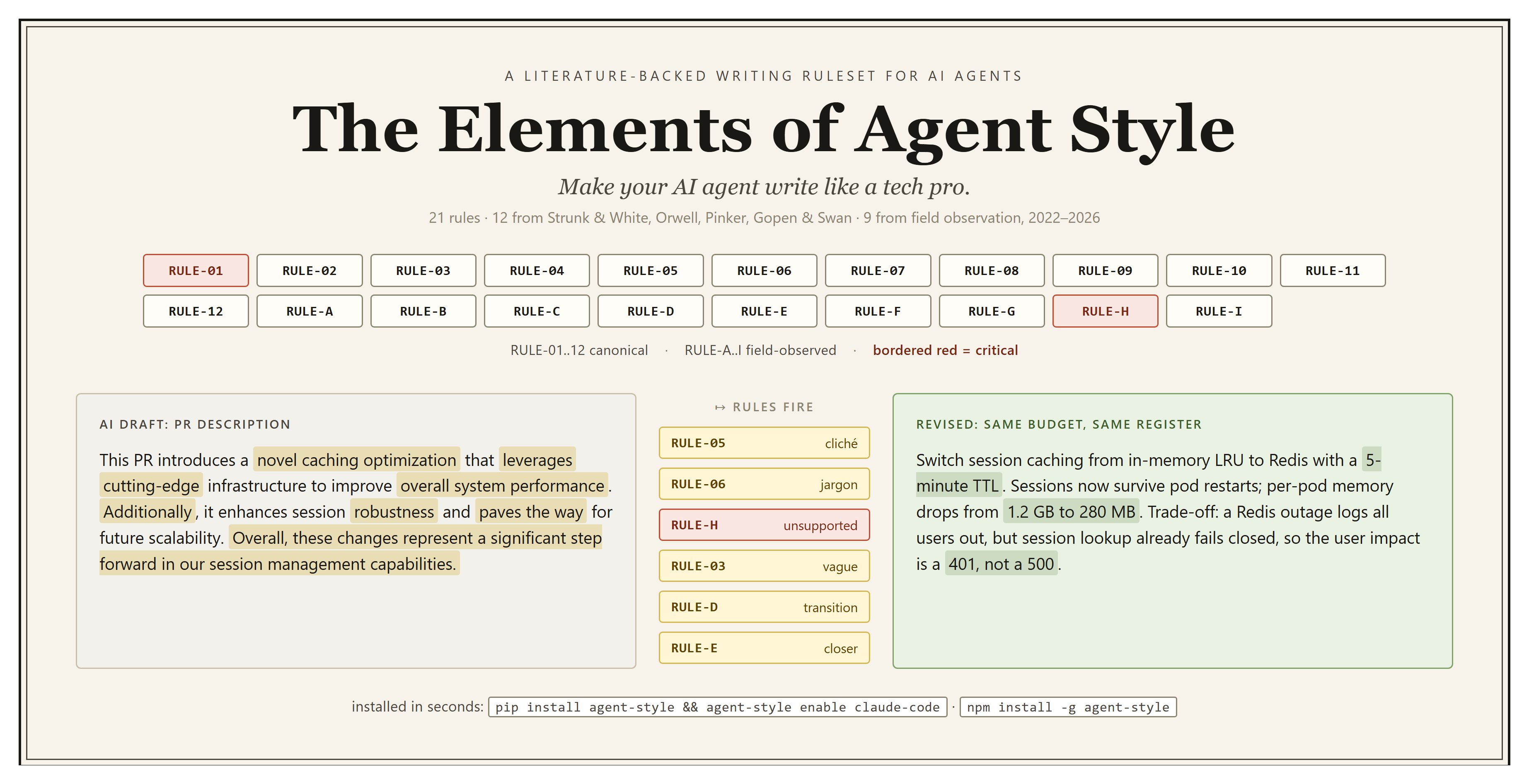Select the RULE-H unsupported card
This screenshot has width=1529, height=784.
point(764,525)
